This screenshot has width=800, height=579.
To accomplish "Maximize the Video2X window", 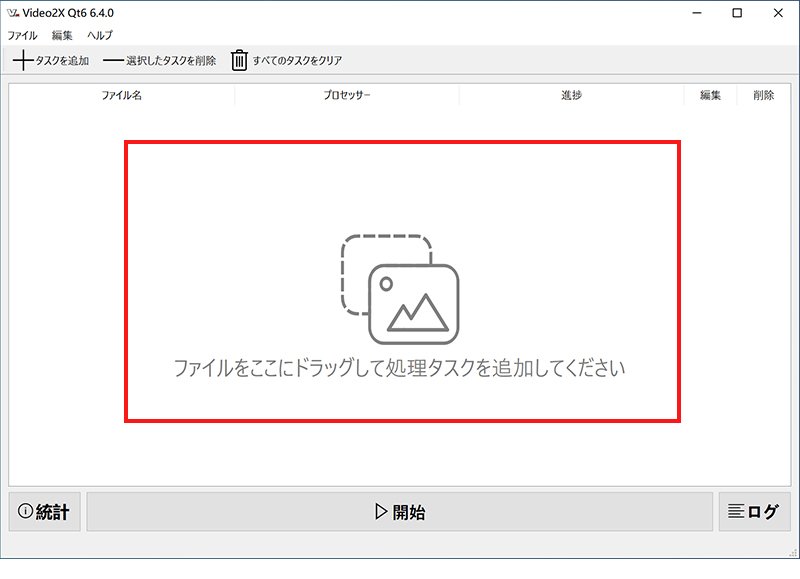I will click(x=737, y=13).
